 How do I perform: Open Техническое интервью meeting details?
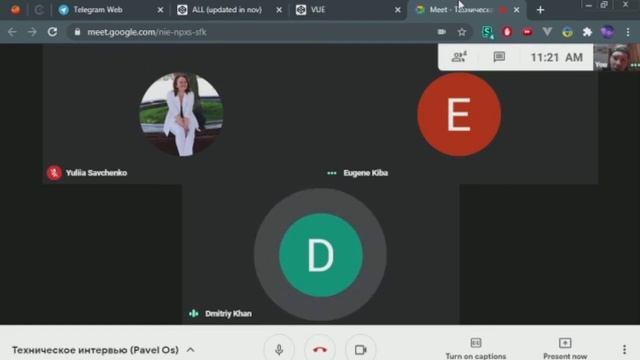point(95,350)
